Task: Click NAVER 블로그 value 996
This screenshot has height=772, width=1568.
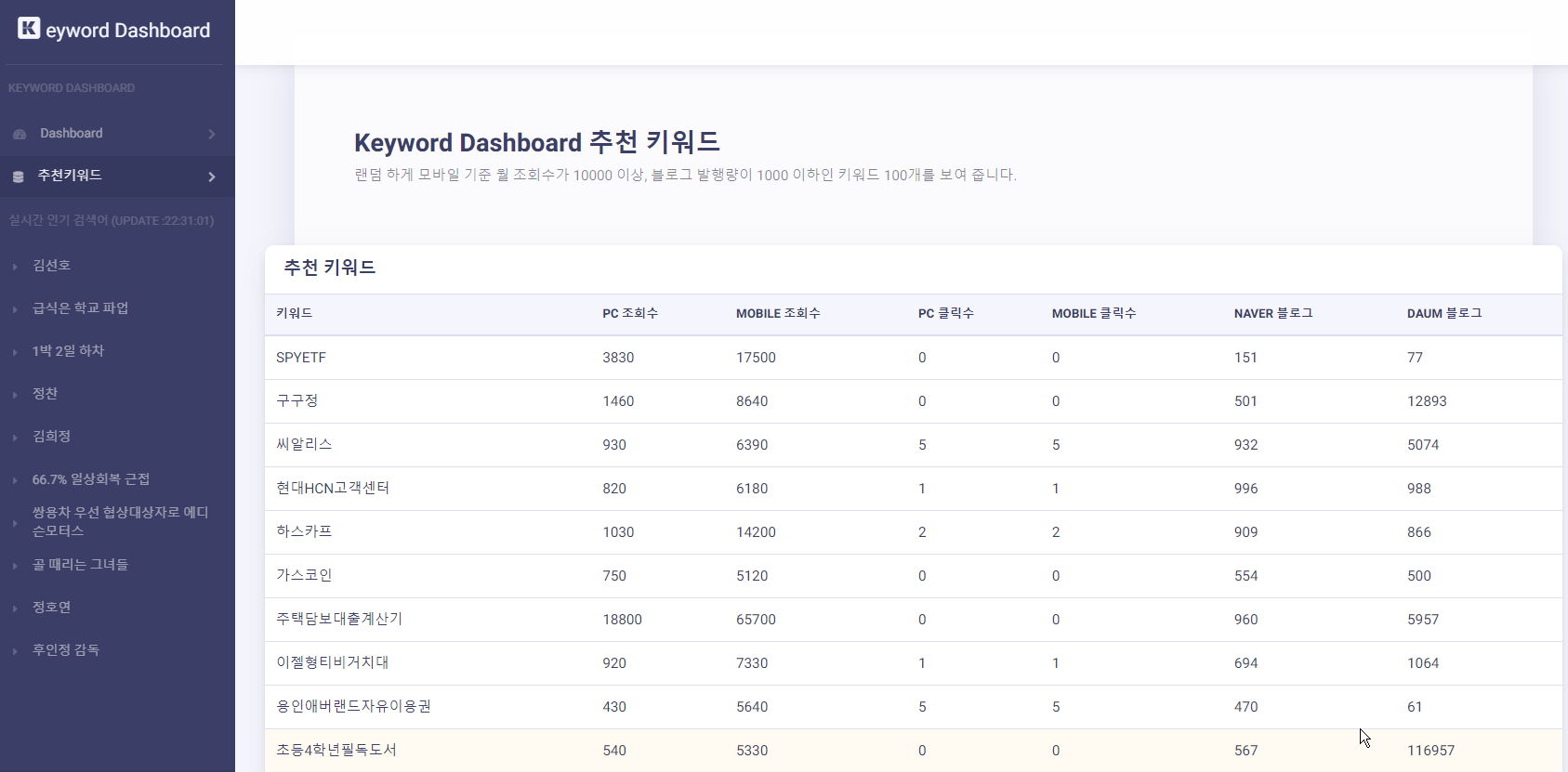Action: 1245,489
